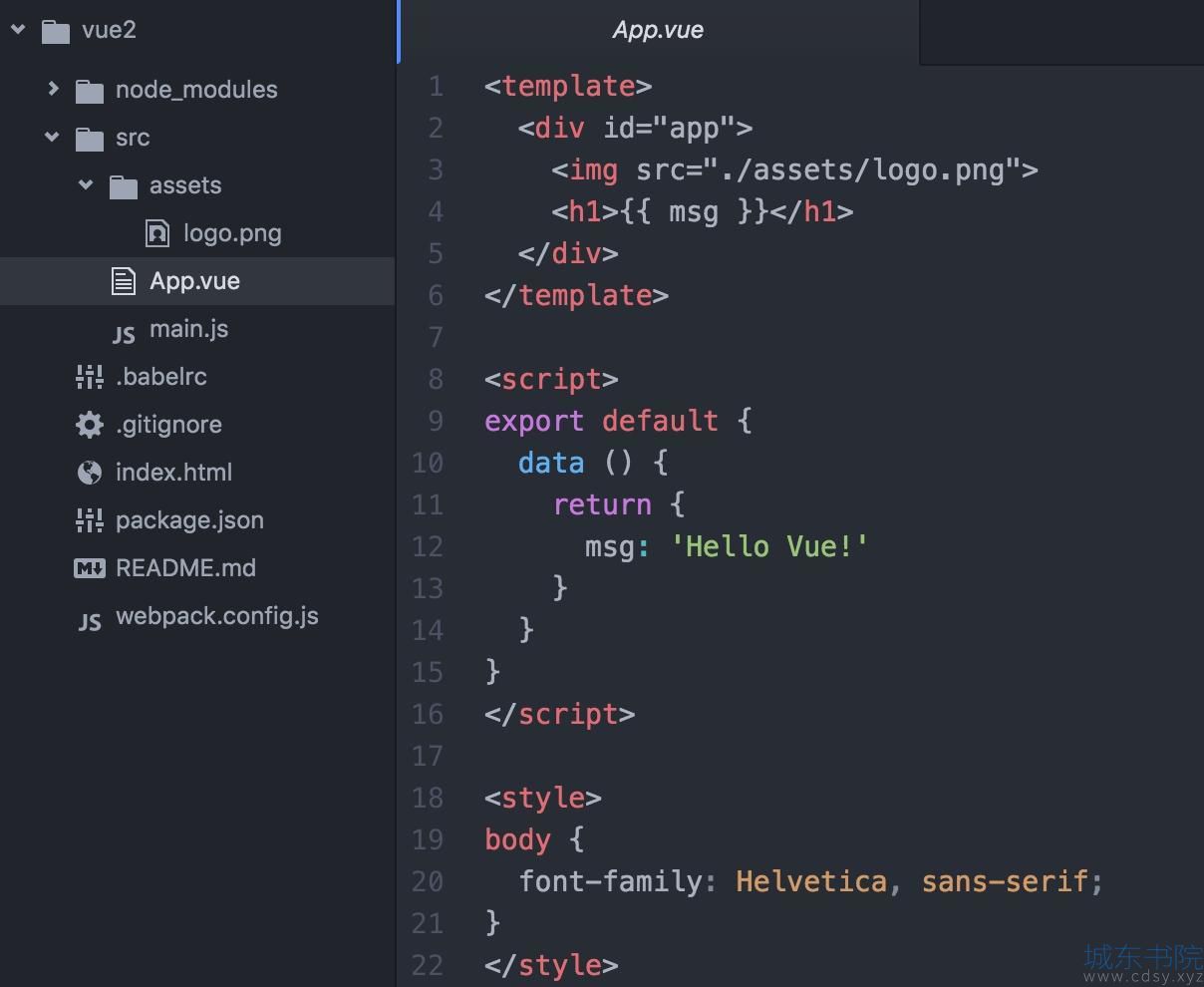This screenshot has width=1204, height=987.
Task: Click the msg property key
Action: pos(610,547)
